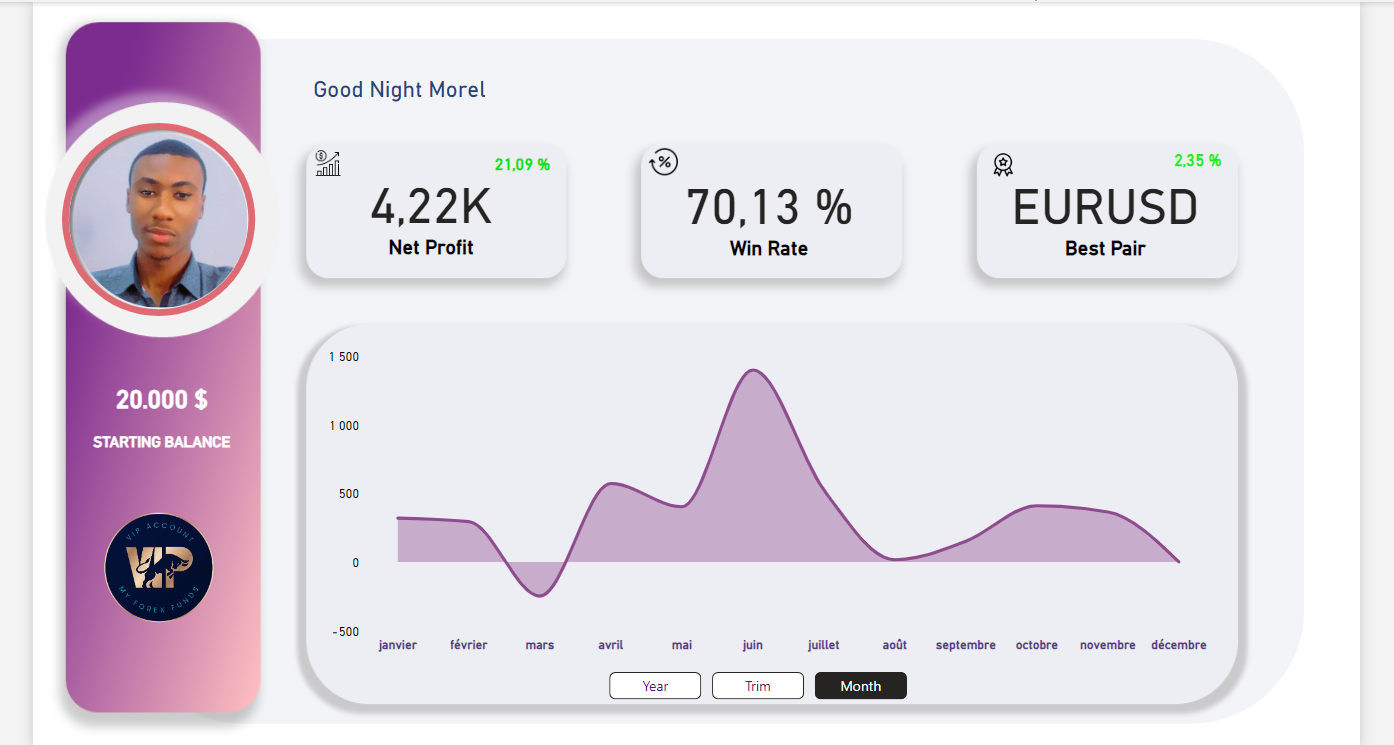The image size is (1394, 745).
Task: Select the Month view button
Action: 860,686
